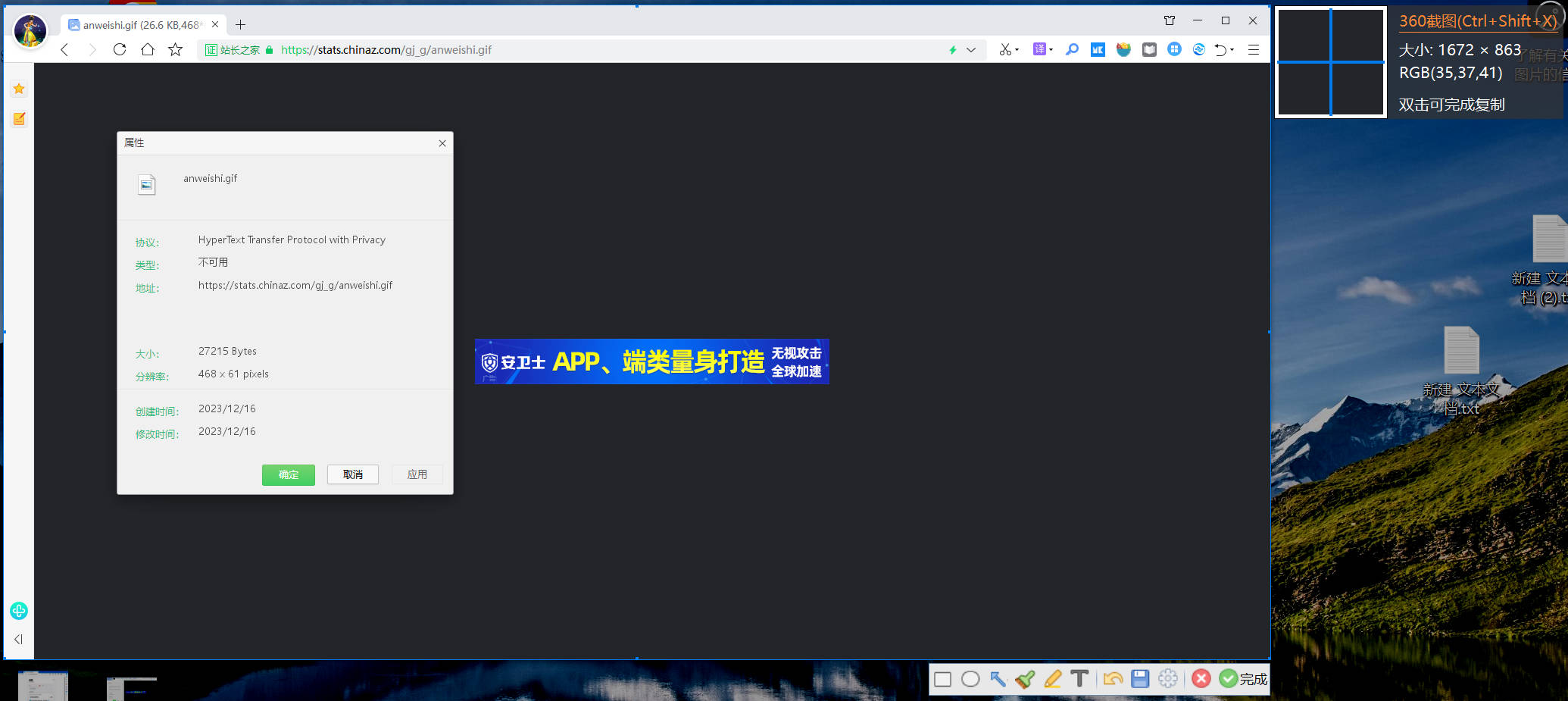Close the anweishi.gif tab
The image size is (1568, 701).
tap(215, 25)
